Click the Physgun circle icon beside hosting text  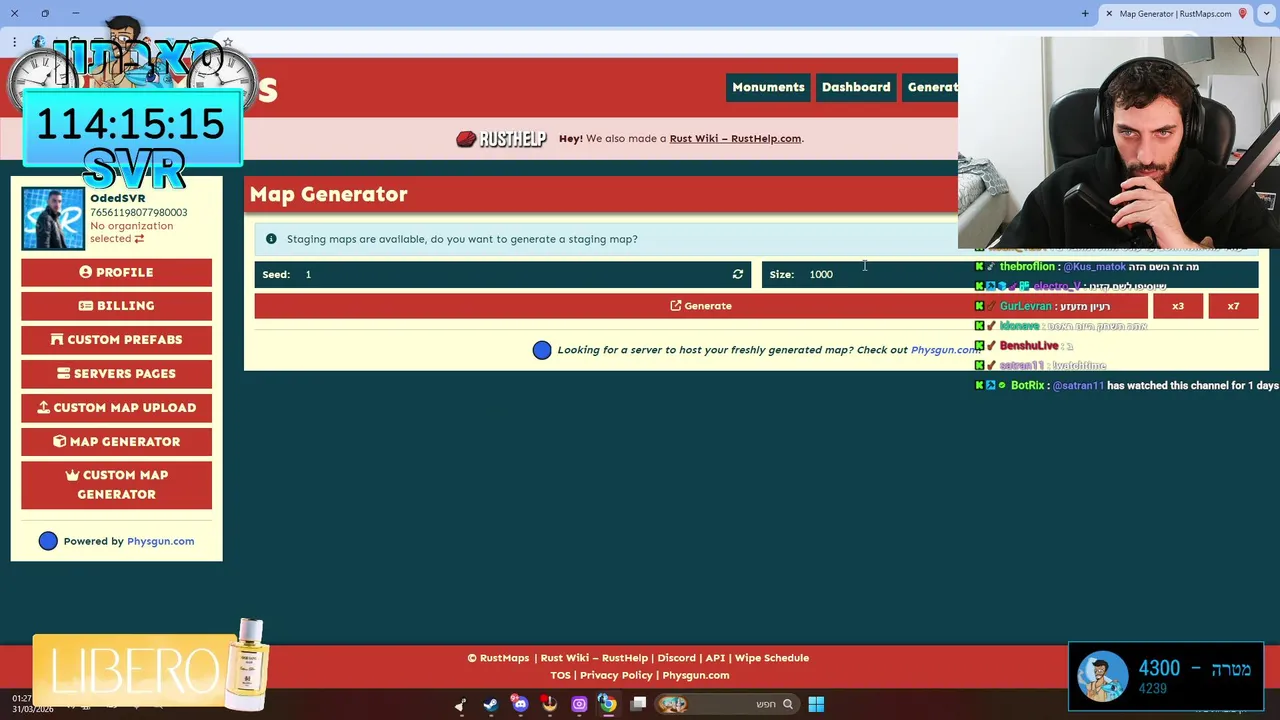[x=542, y=350]
